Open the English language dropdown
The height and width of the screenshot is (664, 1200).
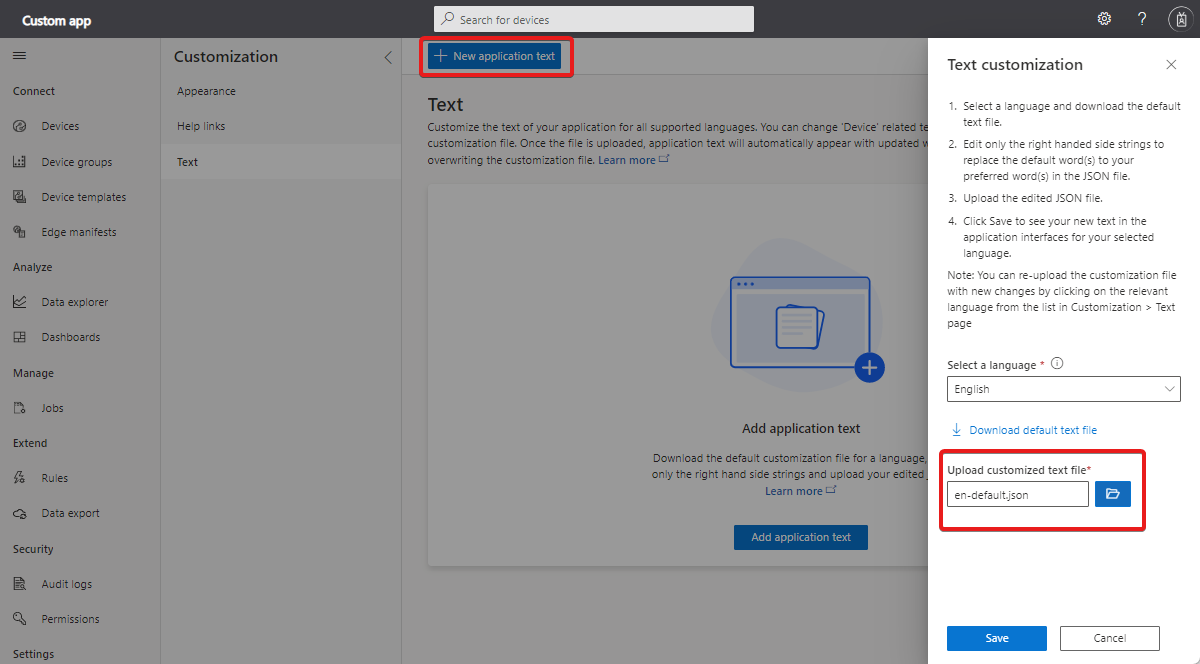[1063, 389]
